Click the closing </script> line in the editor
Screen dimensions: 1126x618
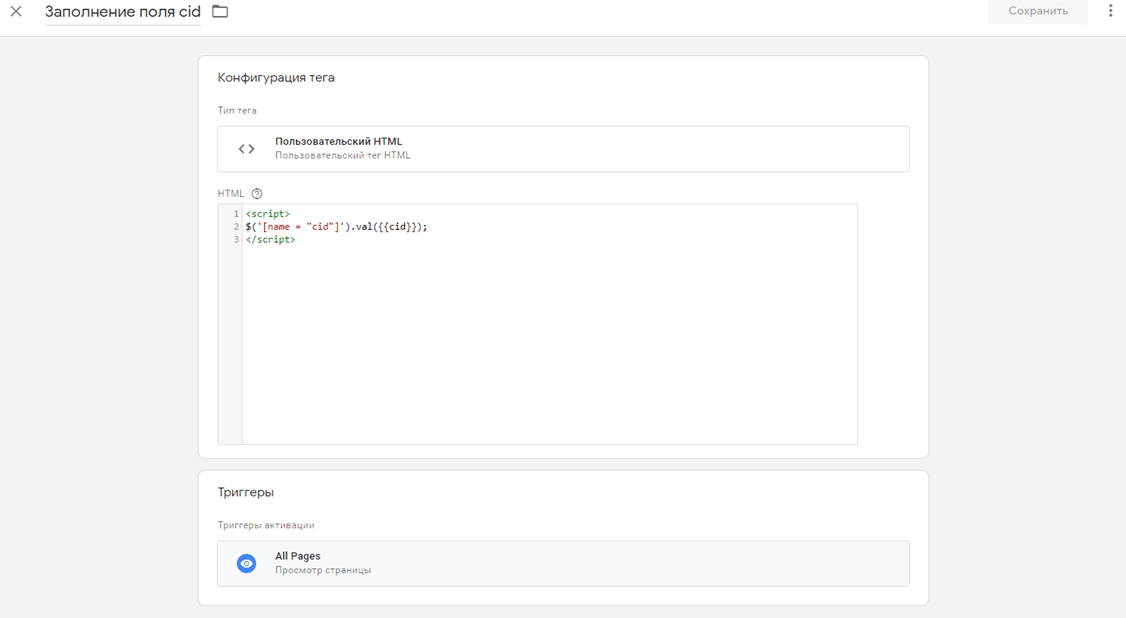pyautogui.click(x=270, y=240)
